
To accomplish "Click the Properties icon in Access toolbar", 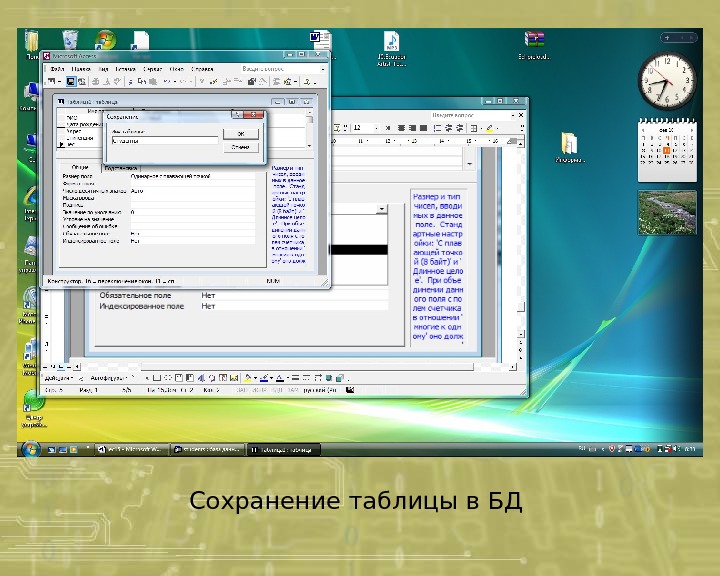I will coord(252,82).
